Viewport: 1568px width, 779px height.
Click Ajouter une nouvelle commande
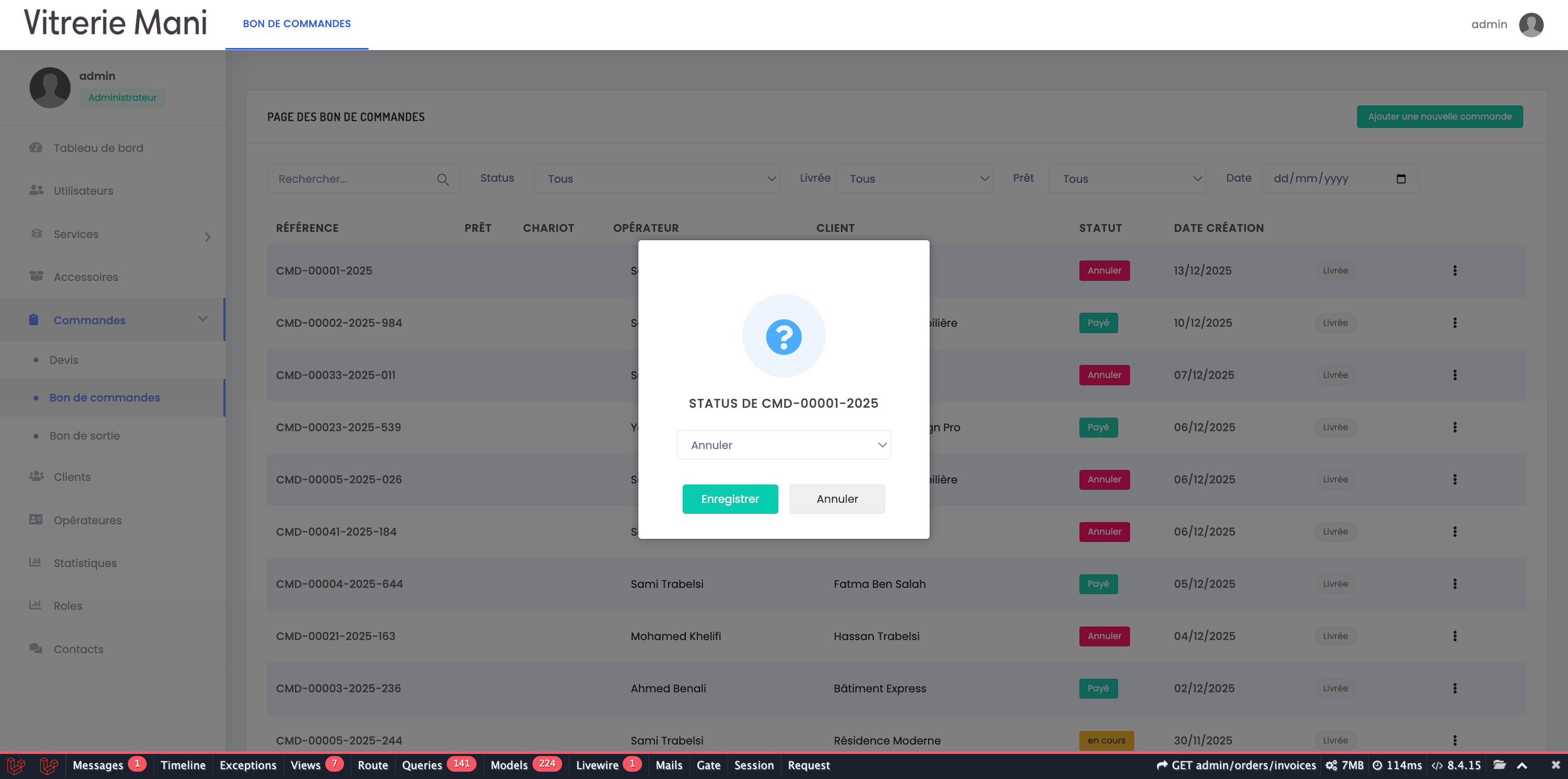(1440, 116)
